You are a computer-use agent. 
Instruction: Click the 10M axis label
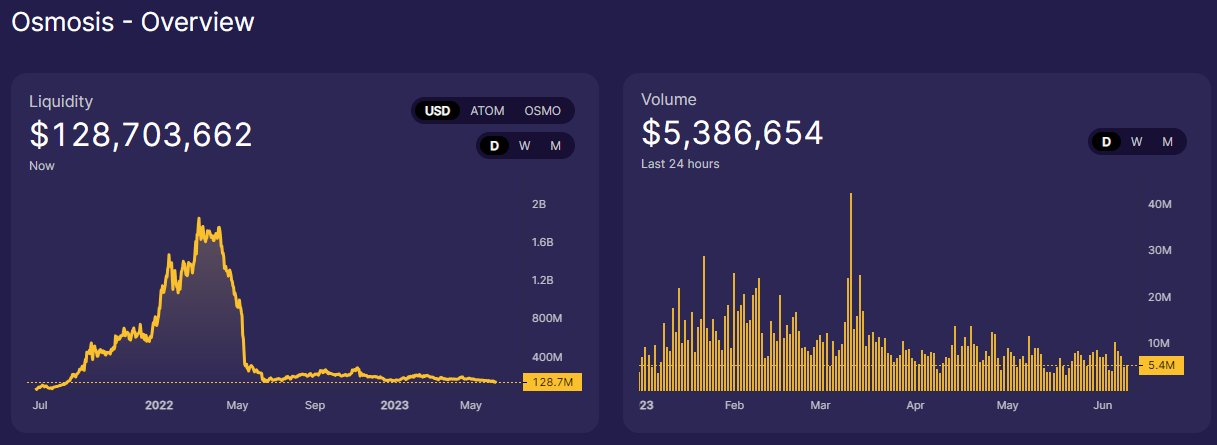[1159, 343]
